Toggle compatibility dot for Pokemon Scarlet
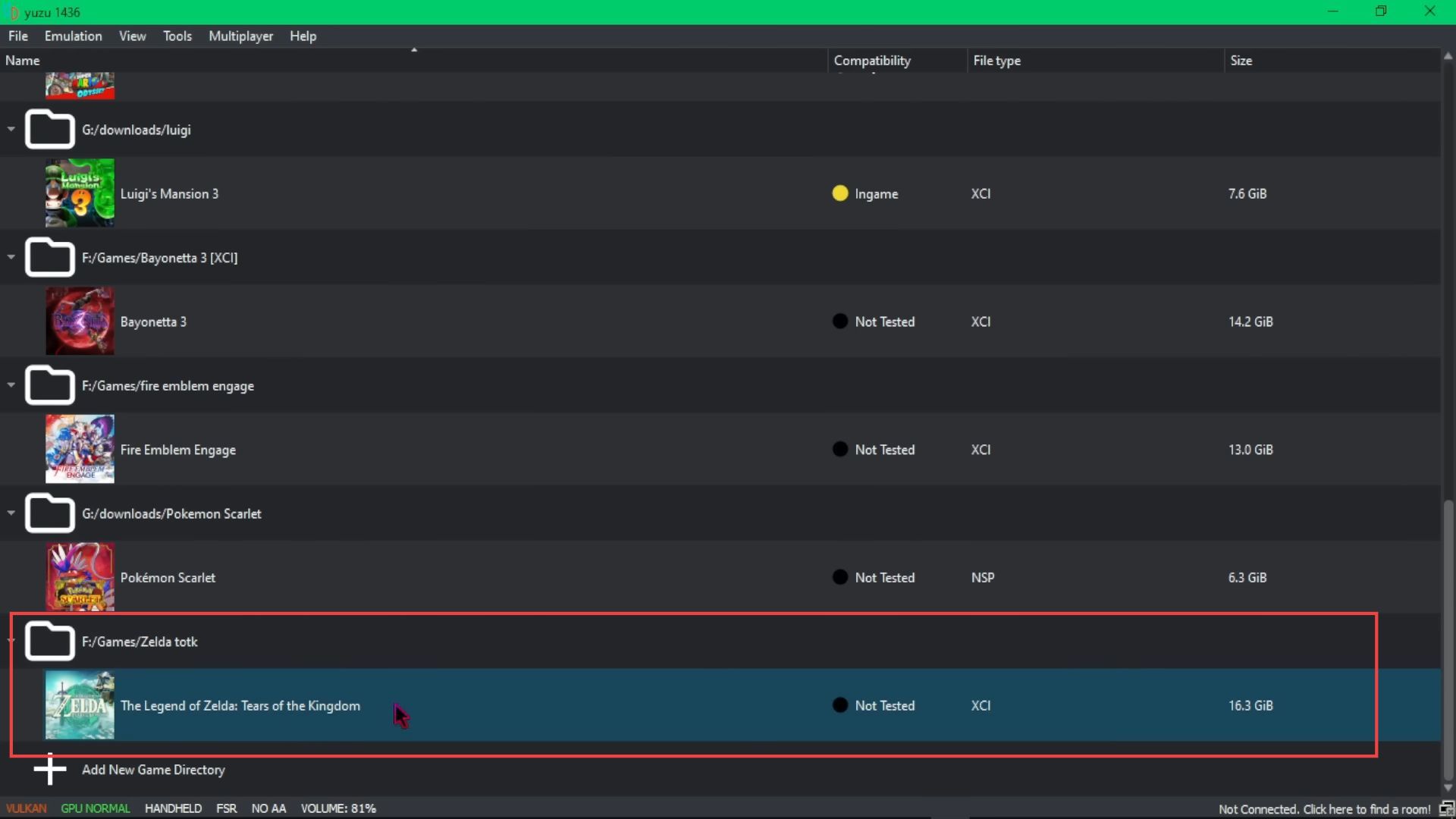Screen dimensions: 1456x819 coord(840,577)
